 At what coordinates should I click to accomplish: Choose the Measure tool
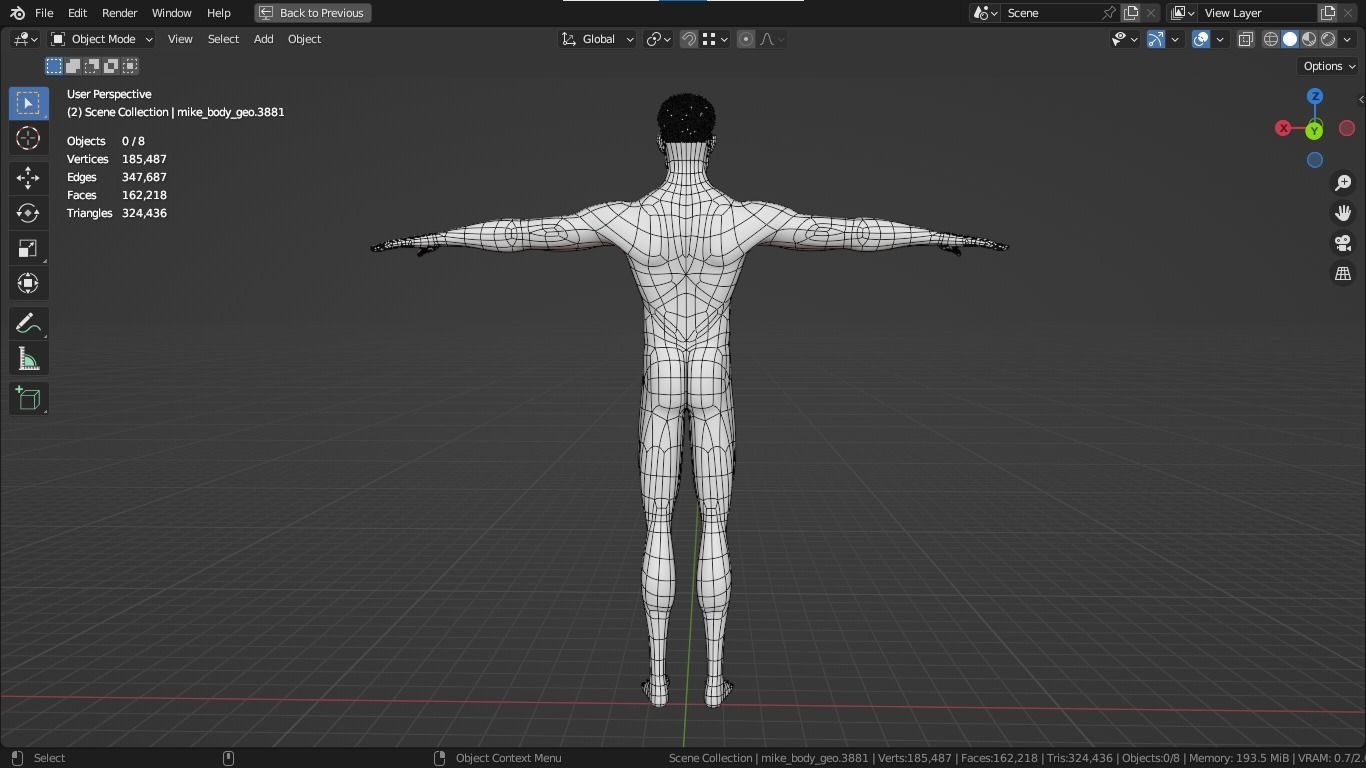tap(28, 359)
